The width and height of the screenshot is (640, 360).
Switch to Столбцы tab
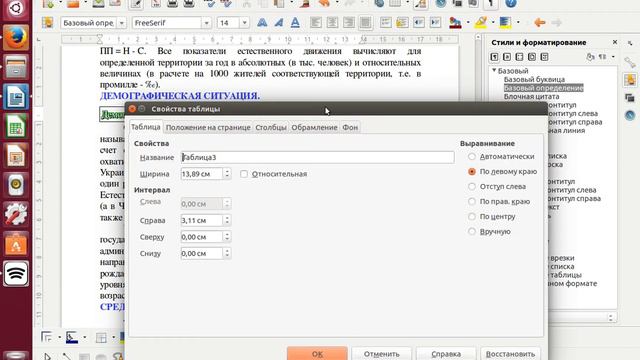(x=271, y=127)
